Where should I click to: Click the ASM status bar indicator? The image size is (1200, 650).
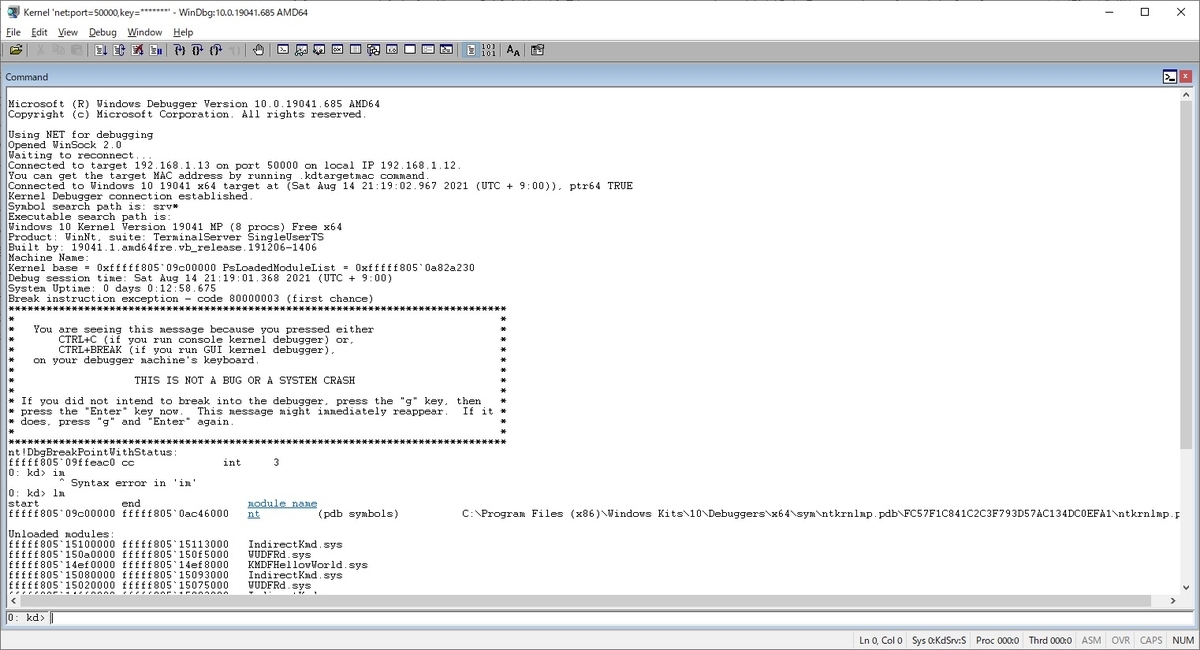(x=1091, y=640)
